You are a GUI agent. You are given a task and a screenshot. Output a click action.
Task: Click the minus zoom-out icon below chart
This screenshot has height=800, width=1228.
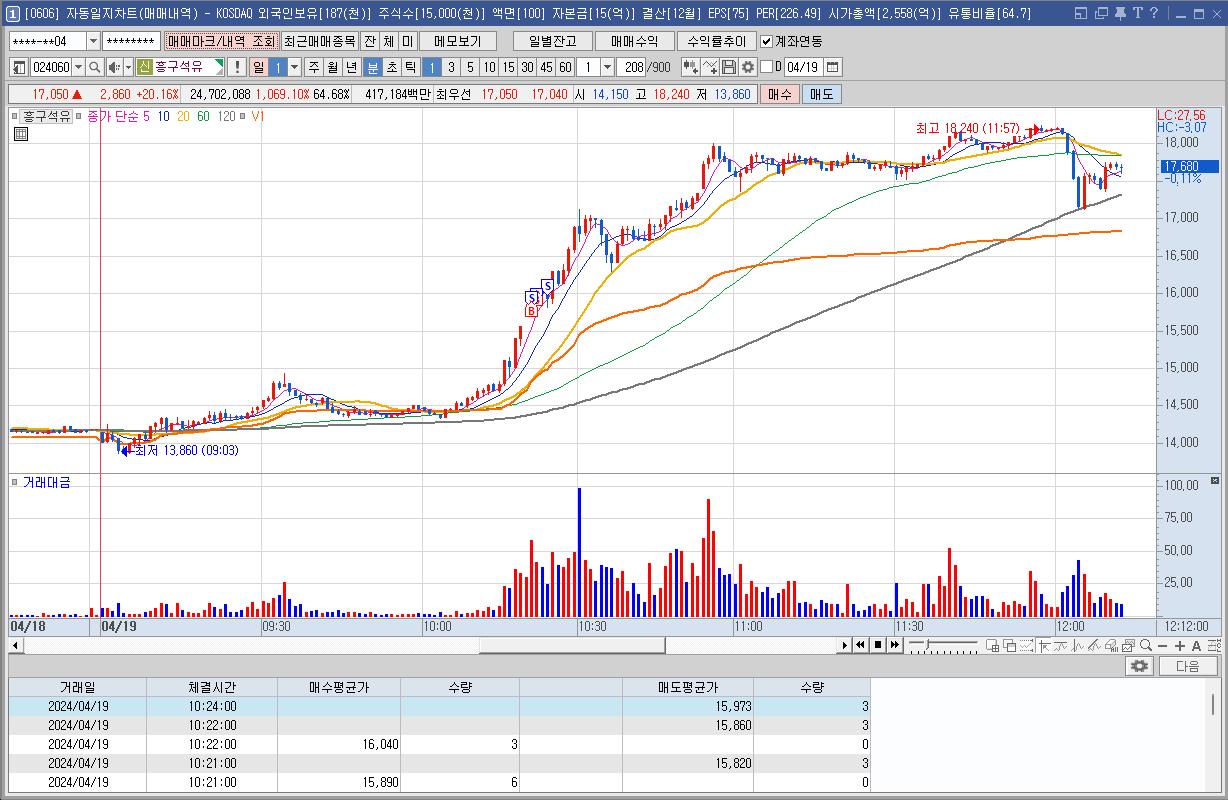1162,645
